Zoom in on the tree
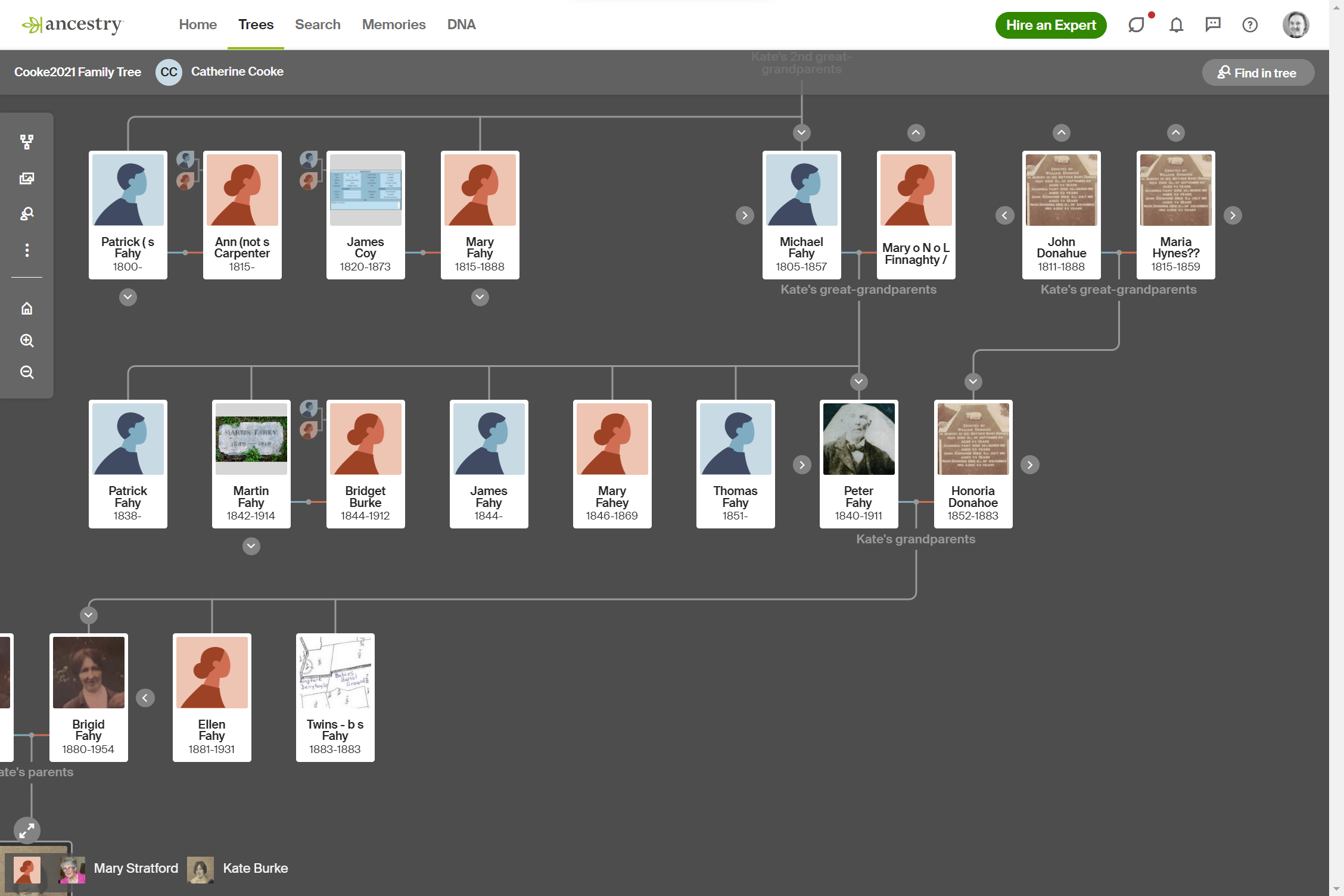The width and height of the screenshot is (1344, 896). coord(27,340)
